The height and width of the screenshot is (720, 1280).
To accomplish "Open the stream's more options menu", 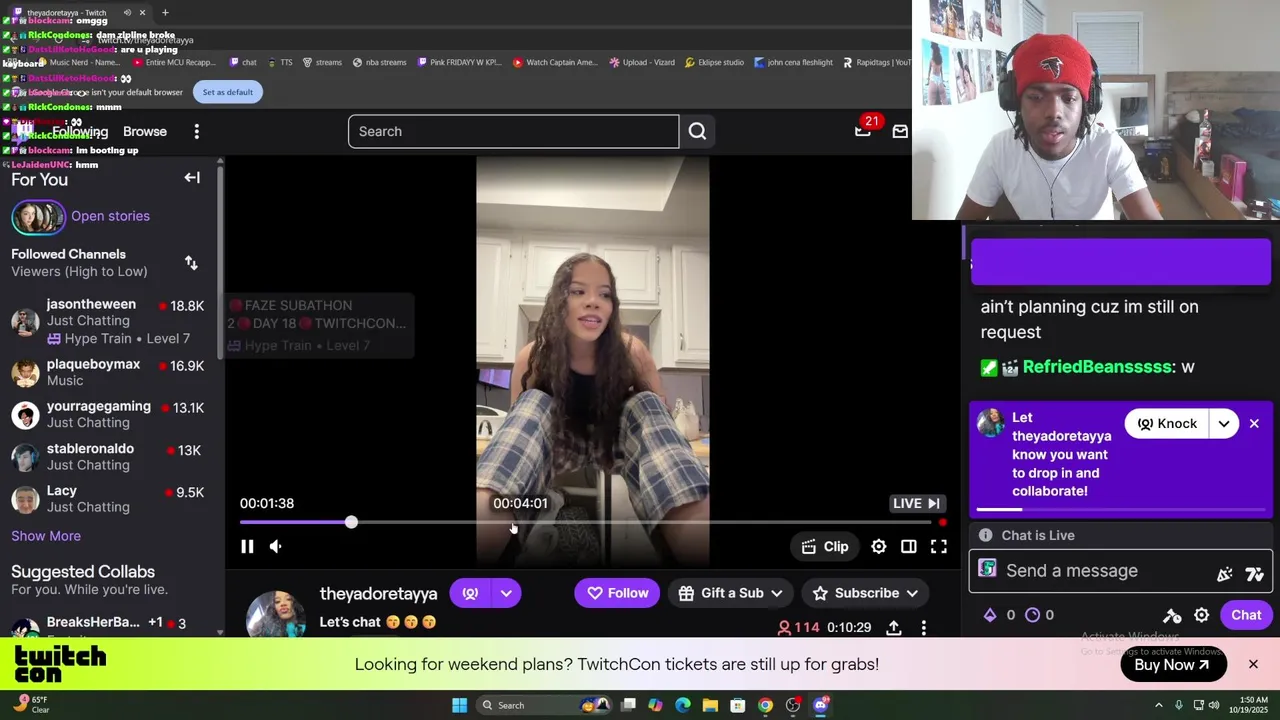I will pyautogui.click(x=923, y=628).
